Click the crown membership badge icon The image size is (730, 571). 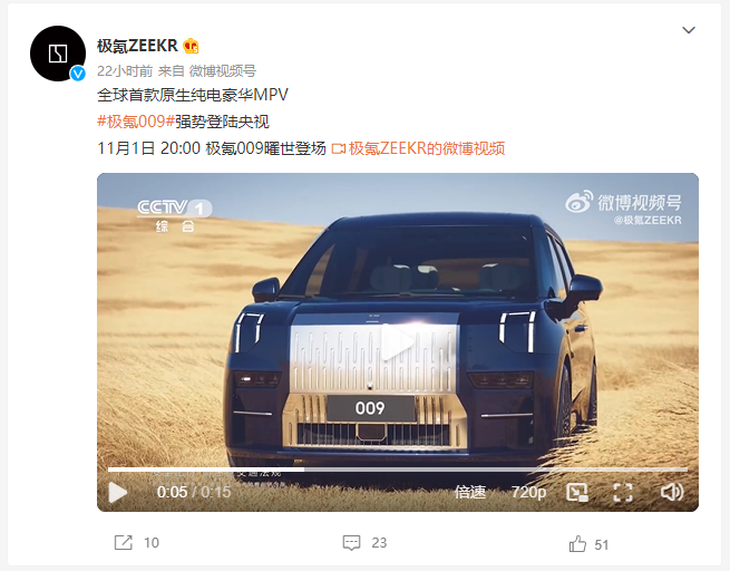pyautogui.click(x=191, y=46)
